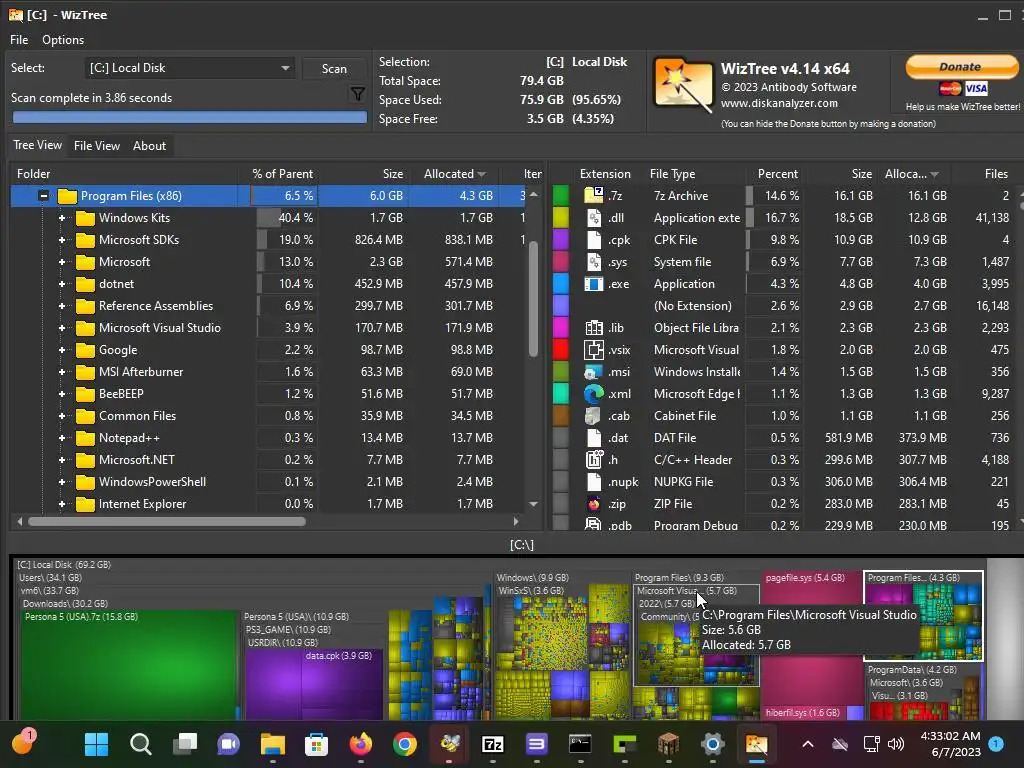The image size is (1024, 768).
Task: Click folder tree vertical scrollbar
Action: [x=534, y=299]
